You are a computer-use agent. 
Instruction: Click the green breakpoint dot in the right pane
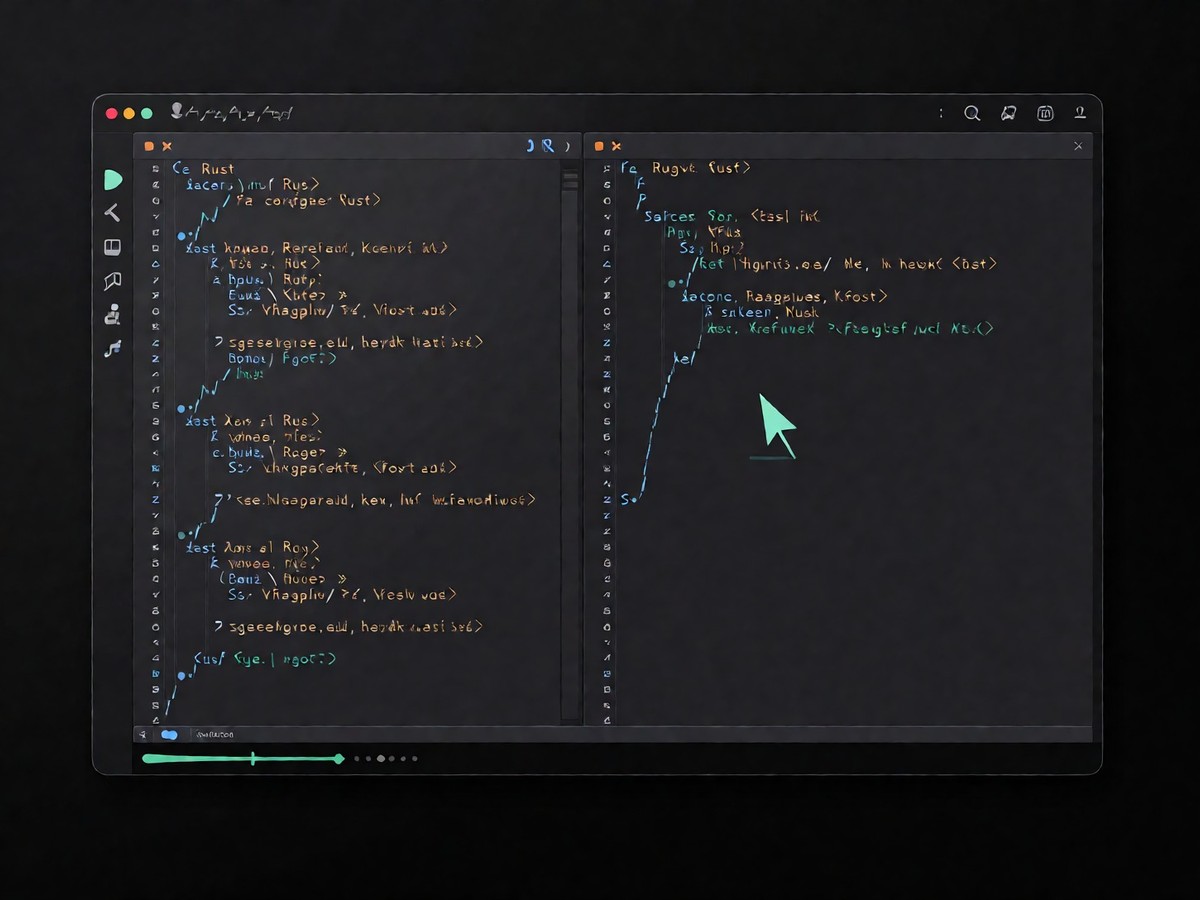[672, 284]
